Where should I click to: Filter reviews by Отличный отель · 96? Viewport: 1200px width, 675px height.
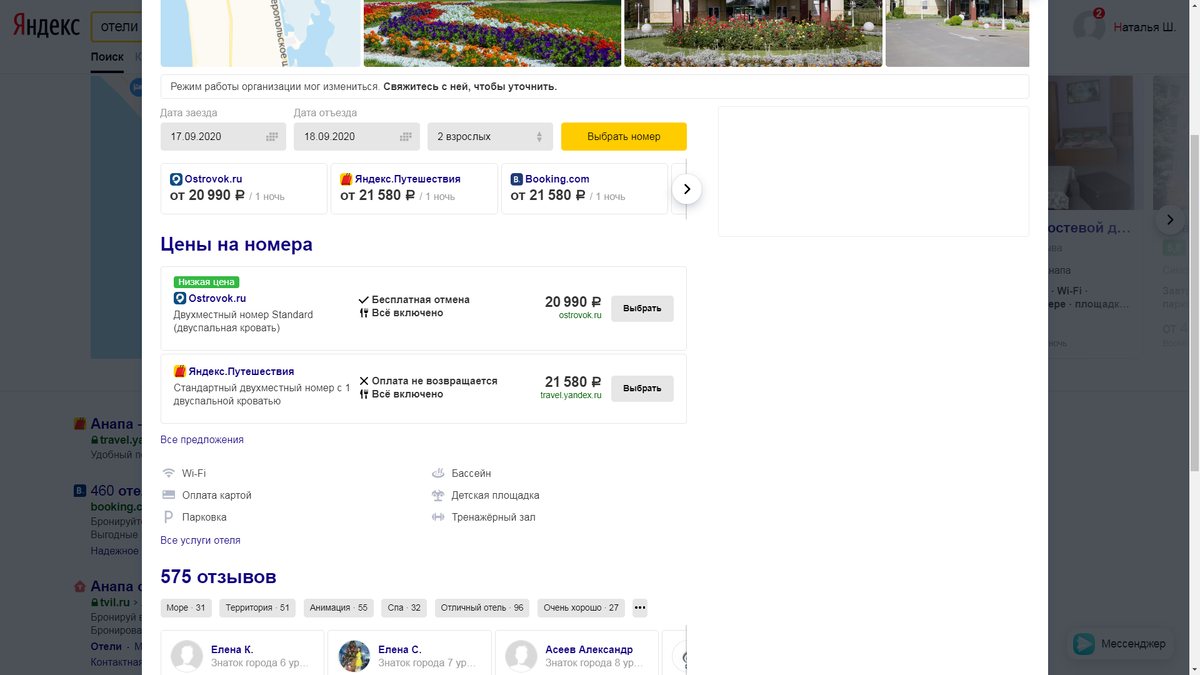click(482, 608)
